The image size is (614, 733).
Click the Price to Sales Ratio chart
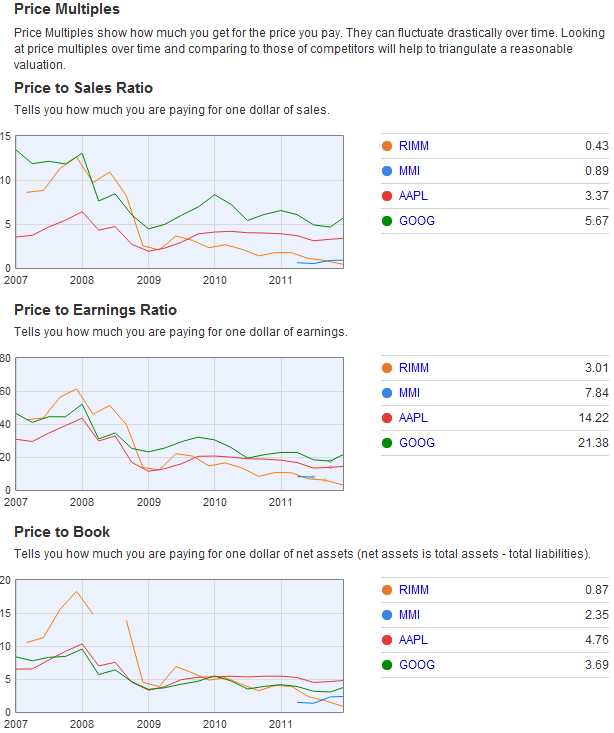pyautogui.click(x=179, y=201)
